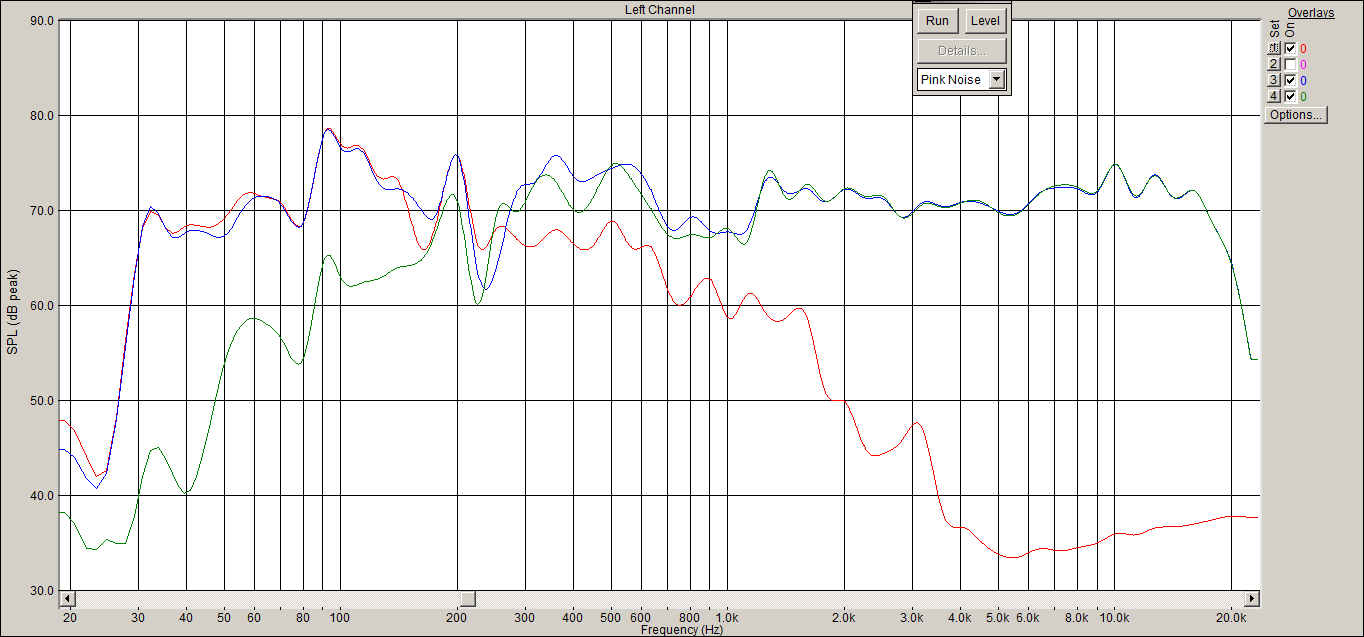Click the scrollbar right arrow
The width and height of the screenshot is (1364, 637).
[1251, 599]
